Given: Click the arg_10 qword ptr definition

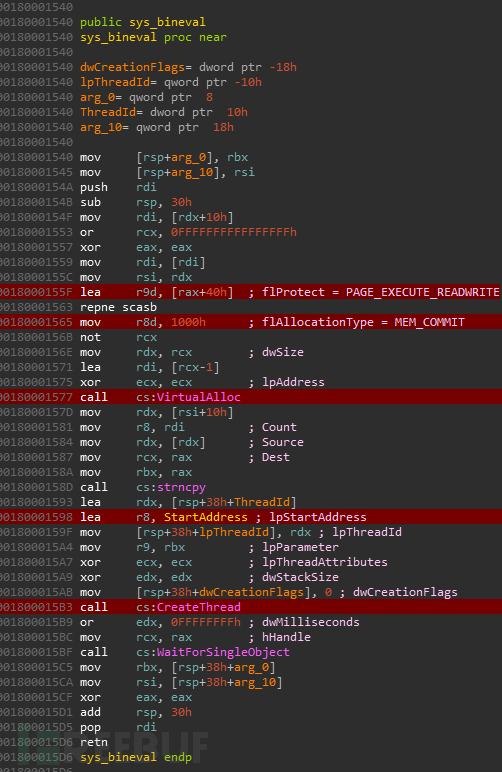Looking at the screenshot, I should 157,128.
